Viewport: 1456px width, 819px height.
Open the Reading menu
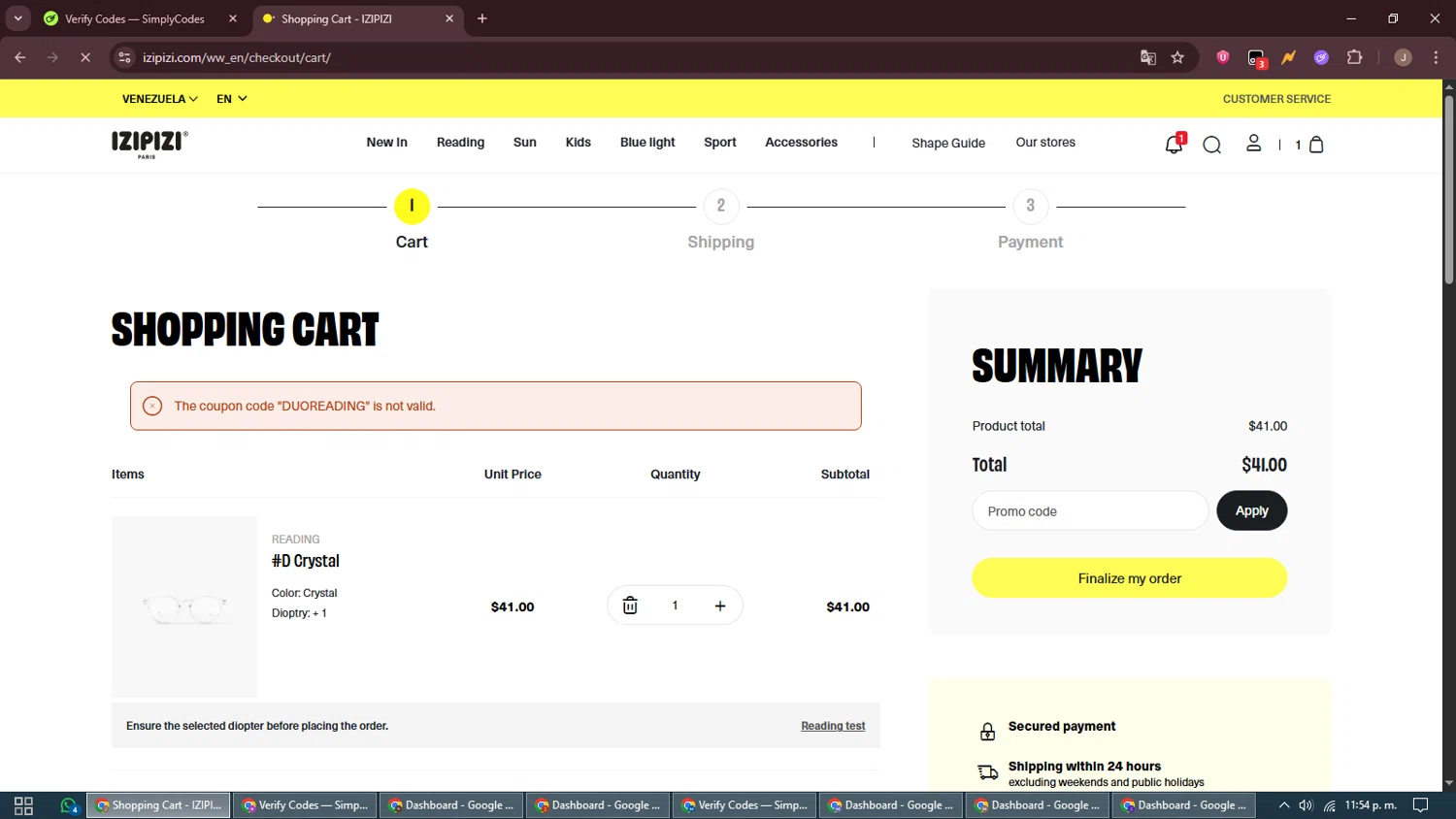(x=460, y=143)
